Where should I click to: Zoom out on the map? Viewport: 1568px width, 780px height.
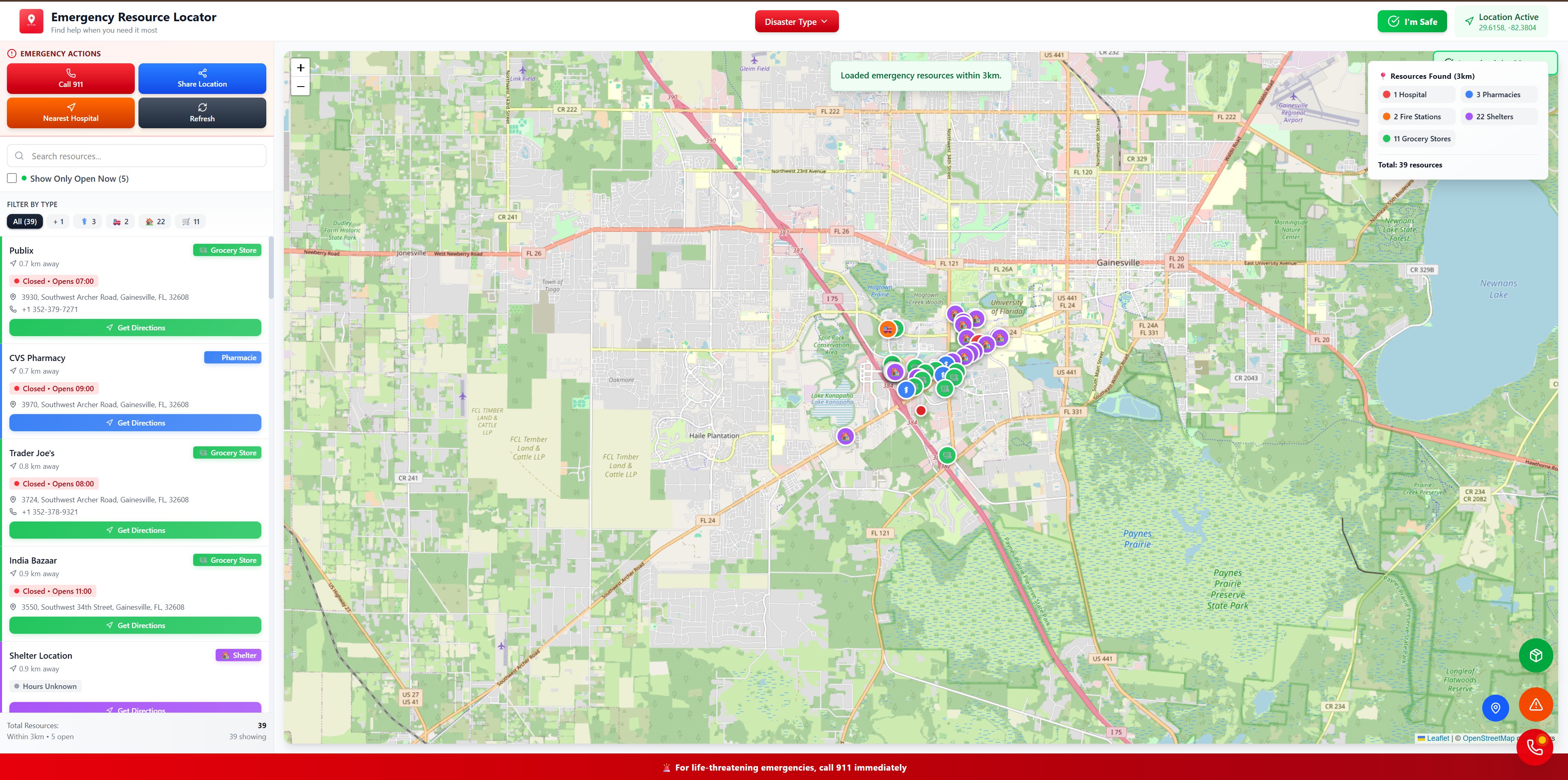point(300,87)
